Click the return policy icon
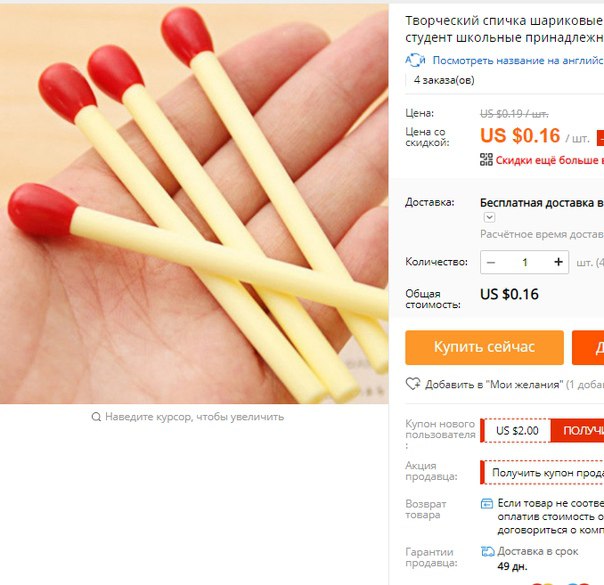The image size is (604, 585). (x=487, y=504)
